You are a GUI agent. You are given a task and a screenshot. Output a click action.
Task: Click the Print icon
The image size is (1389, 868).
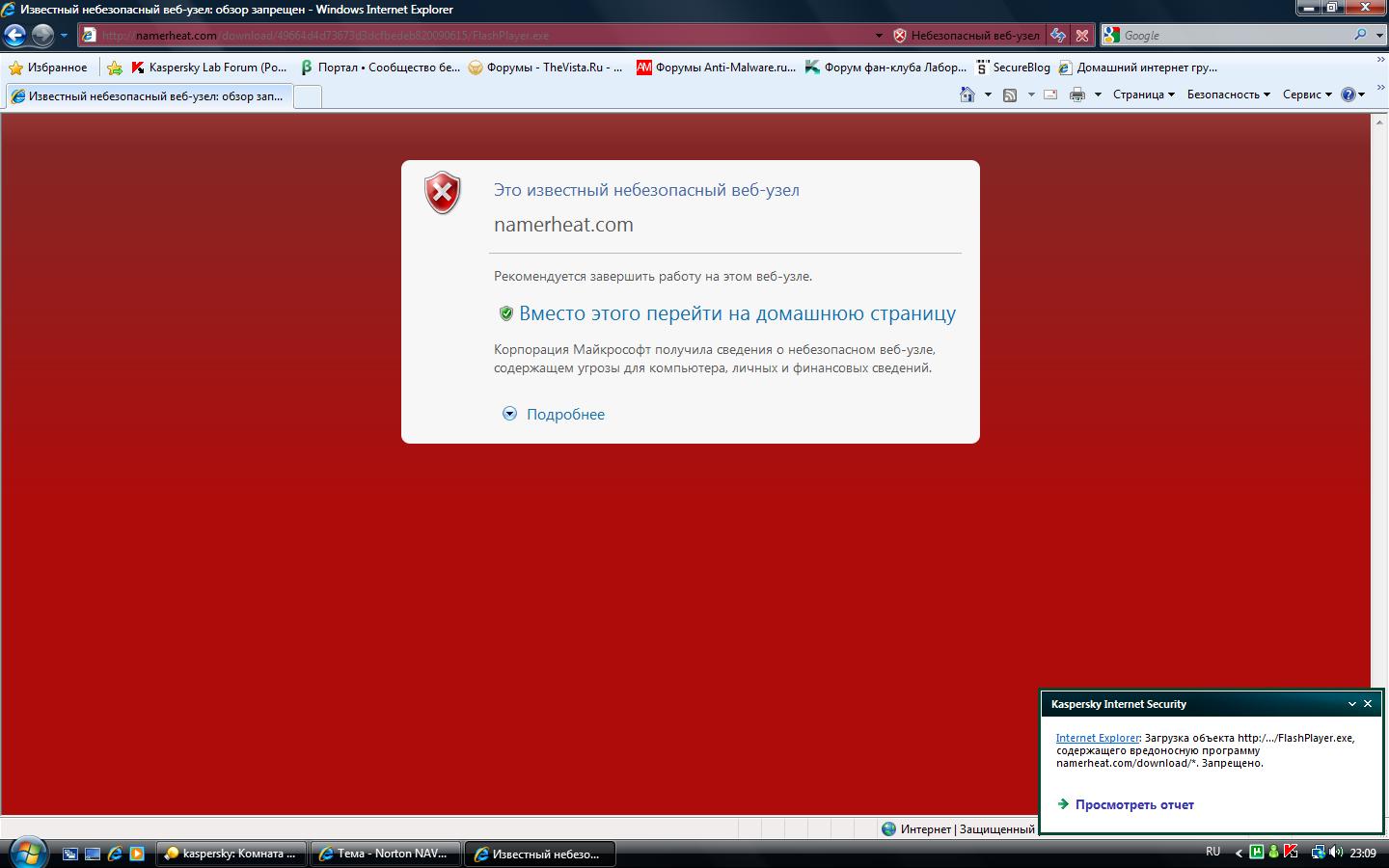point(1077,95)
